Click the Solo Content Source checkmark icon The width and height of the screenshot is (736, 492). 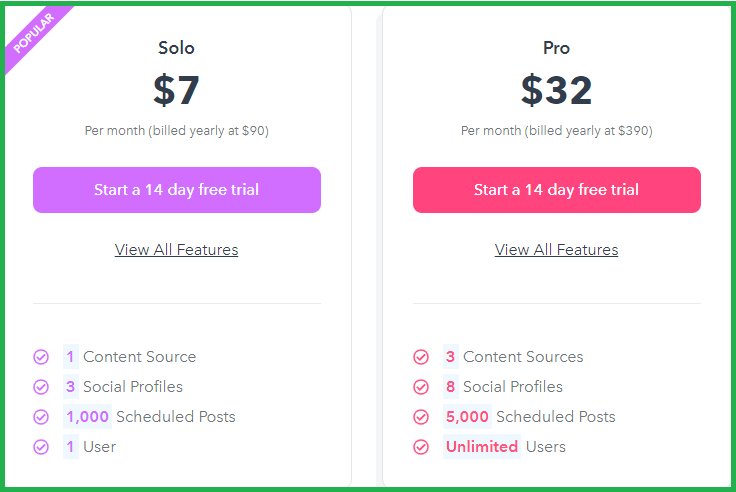click(x=41, y=357)
